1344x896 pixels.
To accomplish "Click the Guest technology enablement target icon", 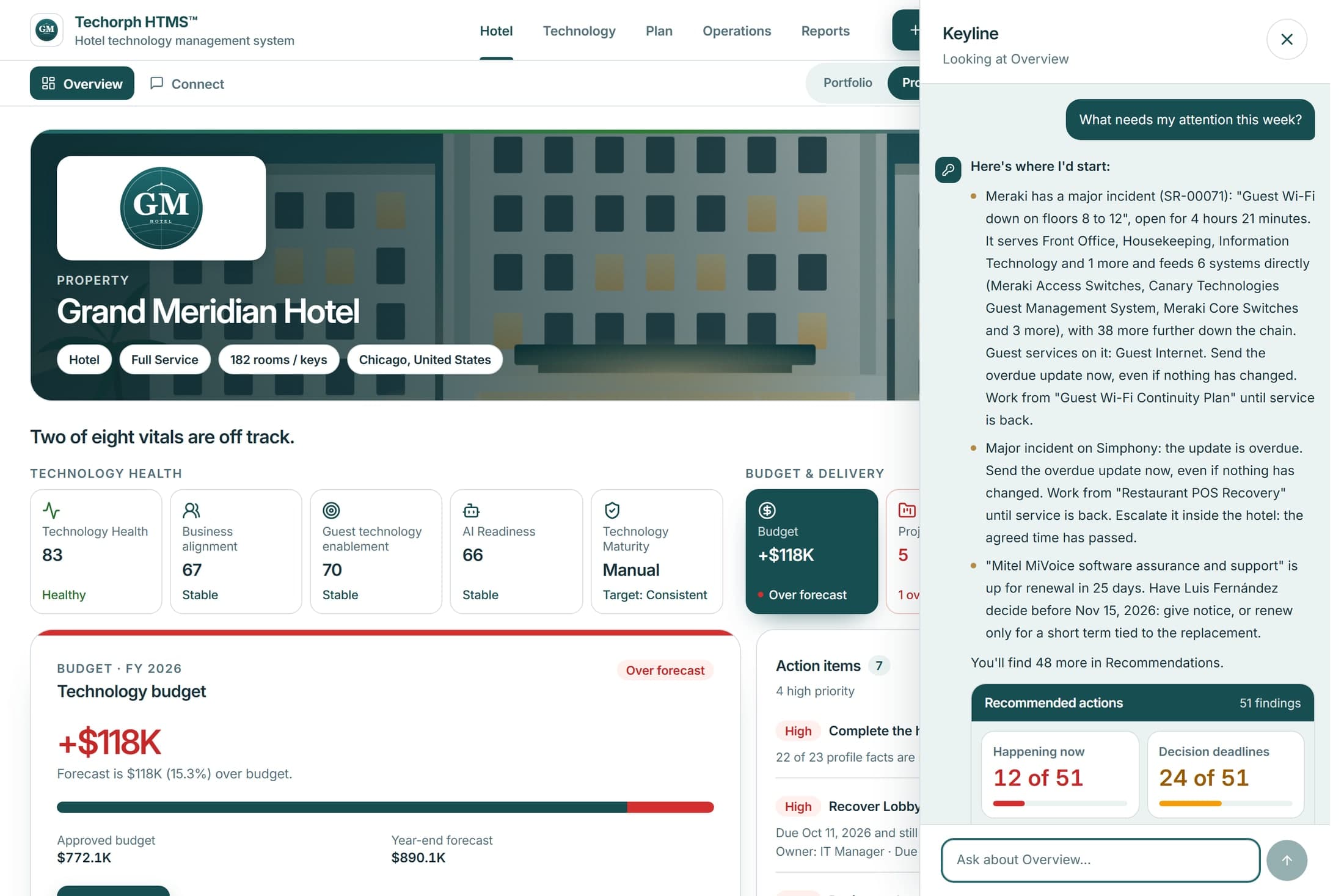I will [331, 509].
